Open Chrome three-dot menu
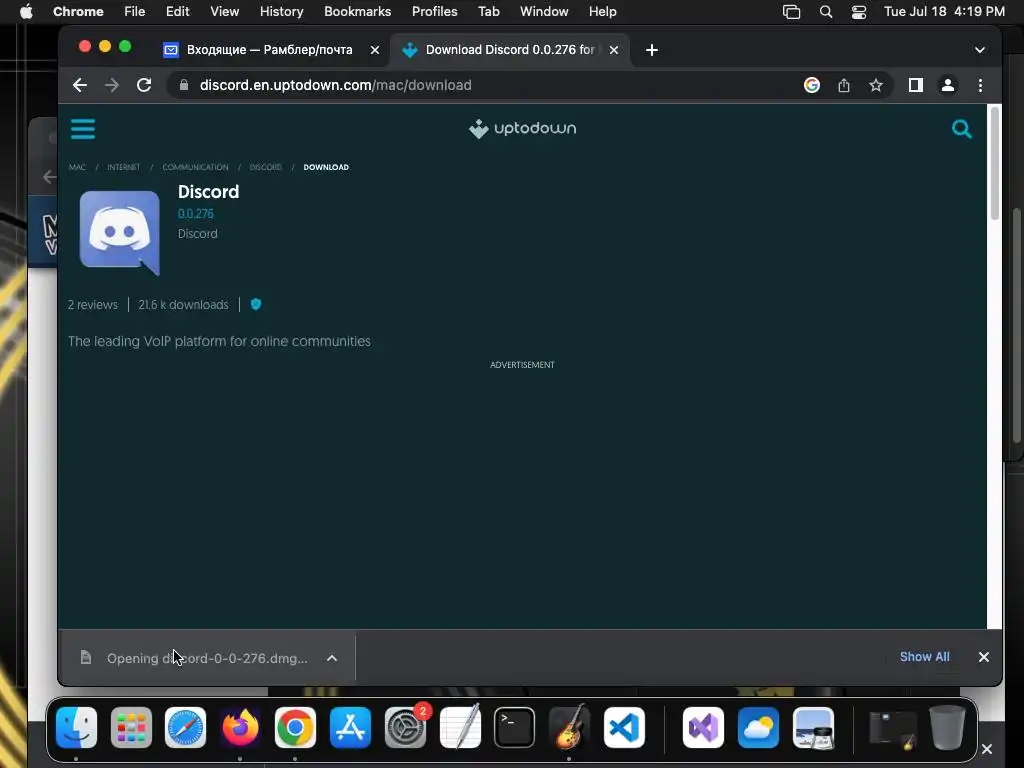Image resolution: width=1024 pixels, height=768 pixels. pyautogui.click(x=980, y=85)
